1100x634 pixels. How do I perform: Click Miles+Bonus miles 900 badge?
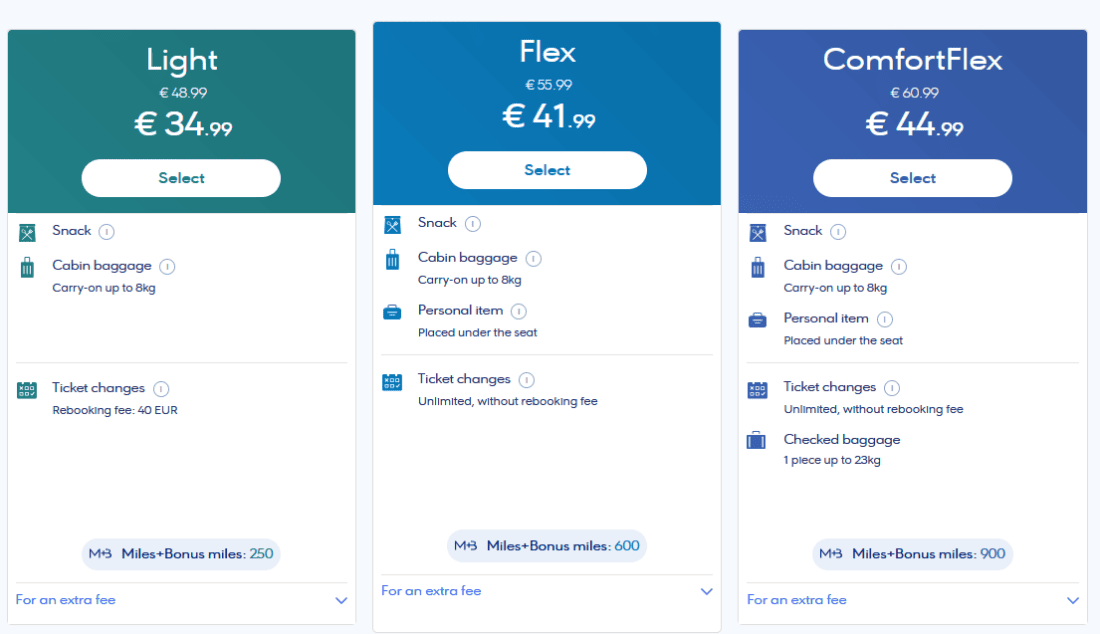pyautogui.click(x=912, y=554)
